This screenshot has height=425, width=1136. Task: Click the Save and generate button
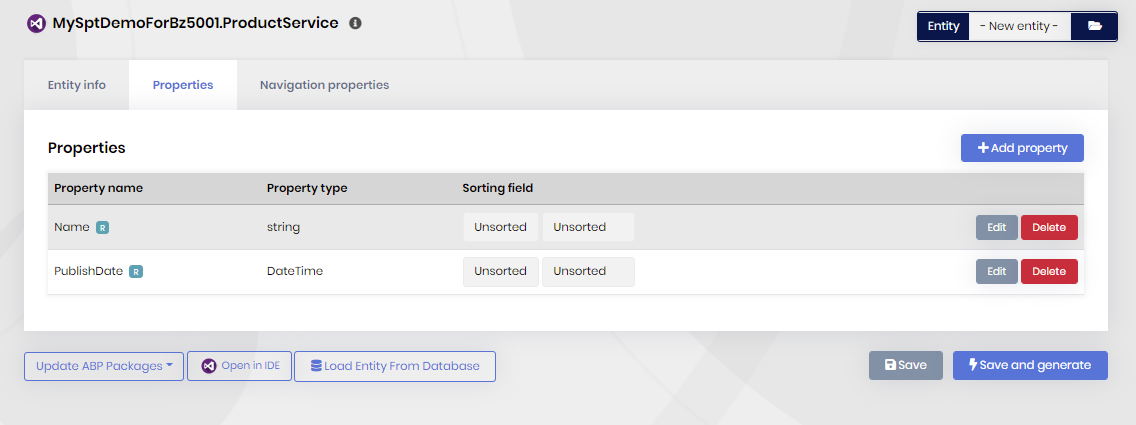point(1030,365)
